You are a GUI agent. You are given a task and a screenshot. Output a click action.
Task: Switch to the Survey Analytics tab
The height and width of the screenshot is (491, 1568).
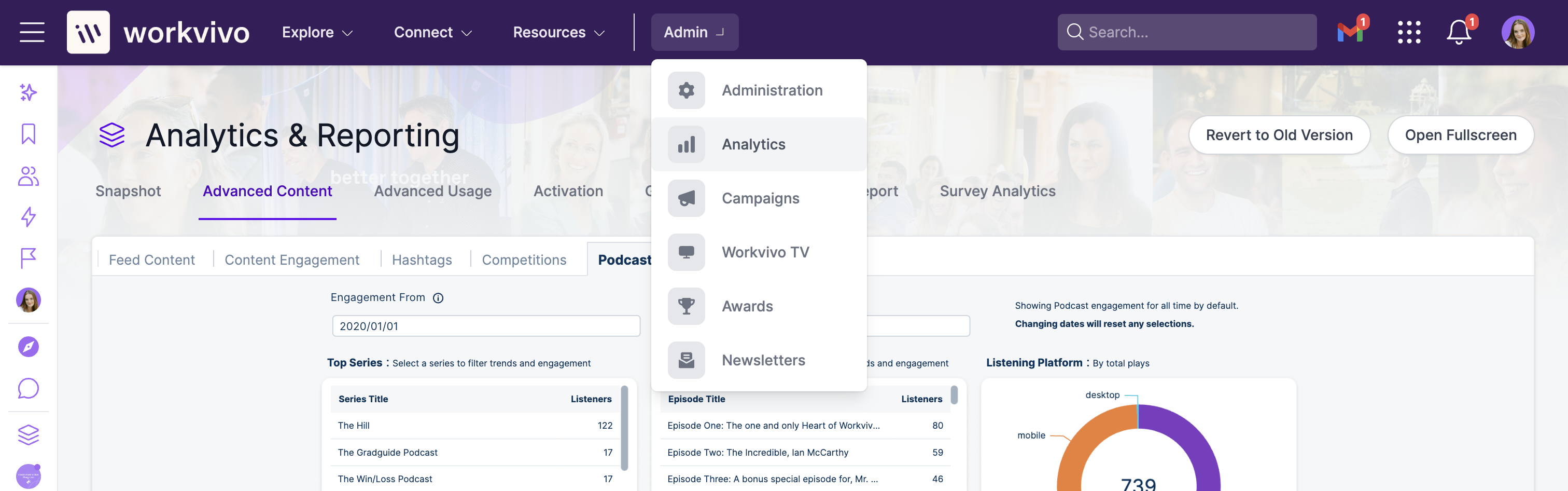click(998, 190)
